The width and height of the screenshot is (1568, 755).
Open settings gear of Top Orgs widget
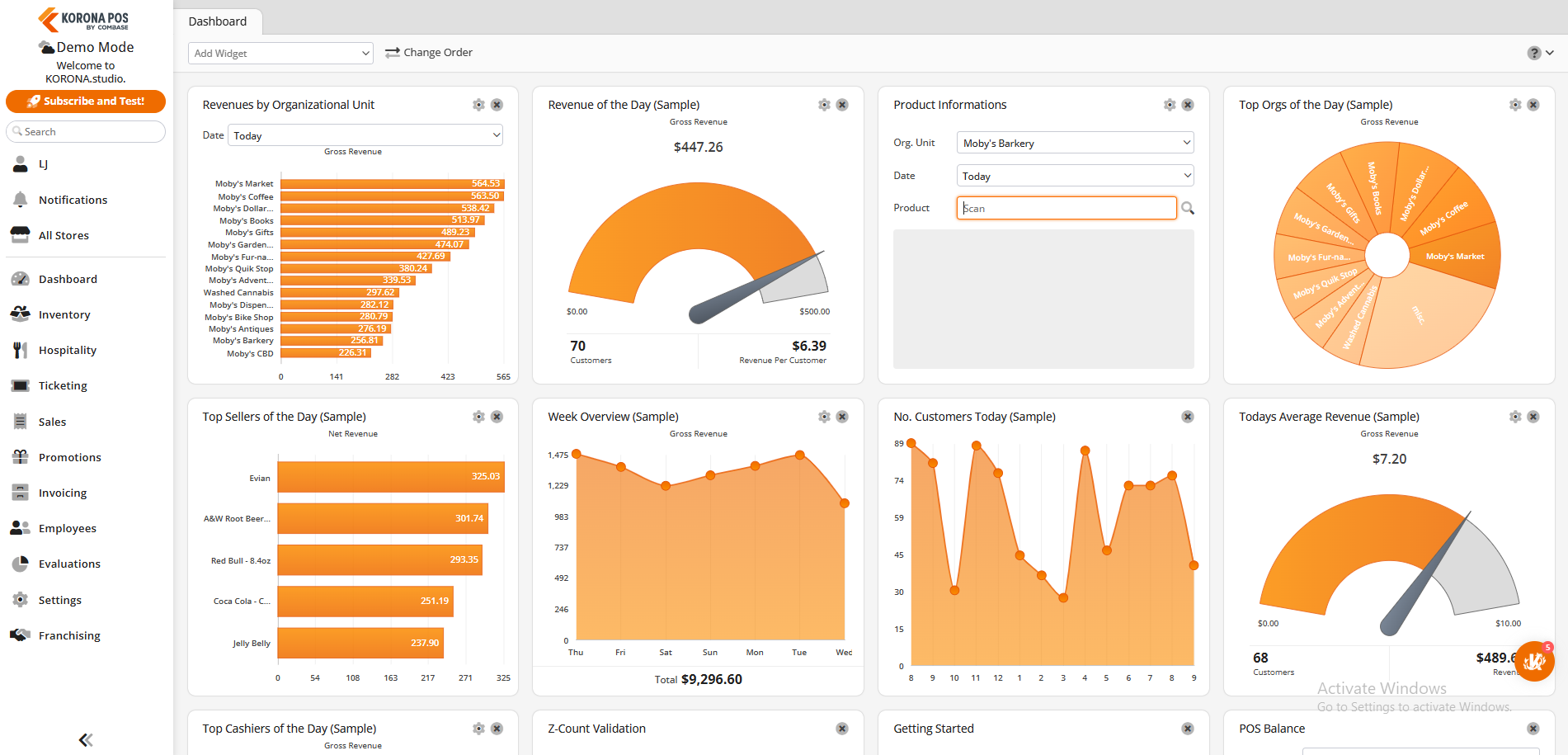pyautogui.click(x=1515, y=105)
